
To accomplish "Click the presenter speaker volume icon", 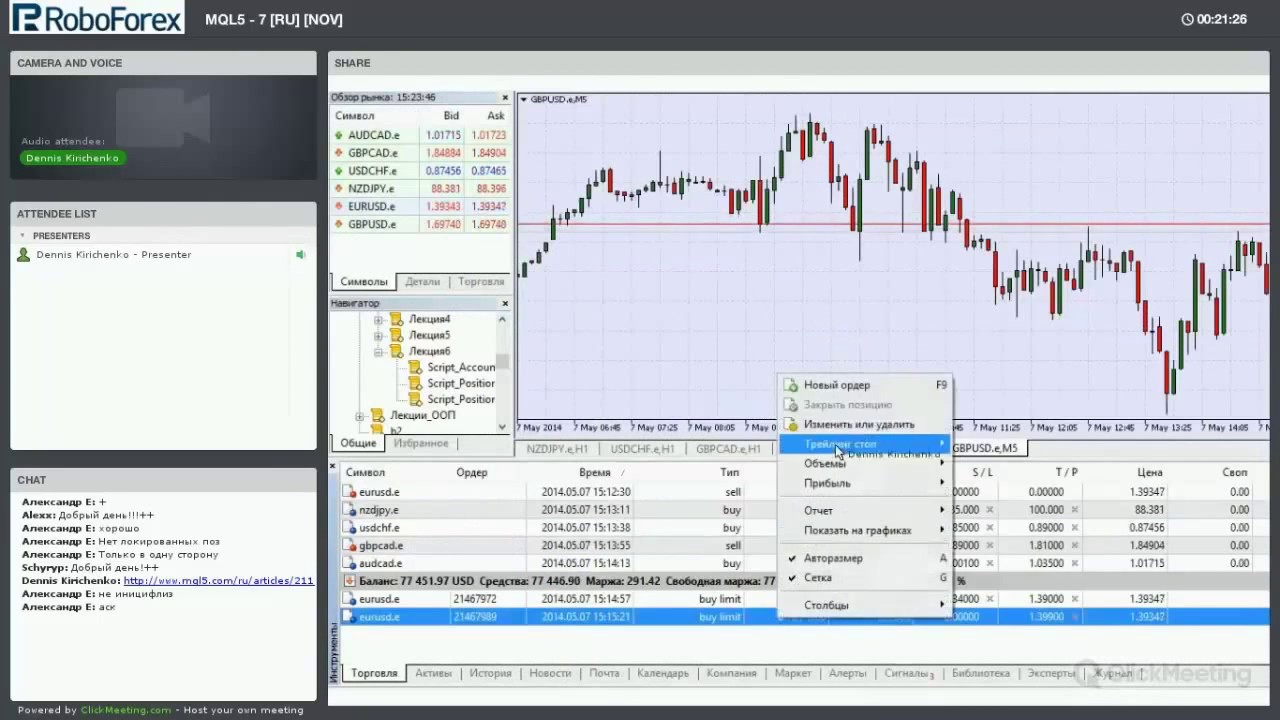I will tap(300, 255).
